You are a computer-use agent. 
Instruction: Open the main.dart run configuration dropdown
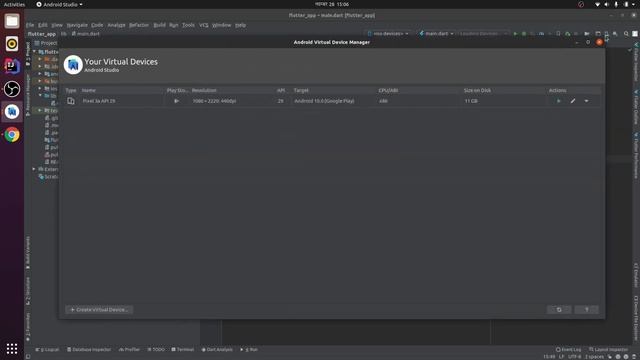(x=436, y=33)
